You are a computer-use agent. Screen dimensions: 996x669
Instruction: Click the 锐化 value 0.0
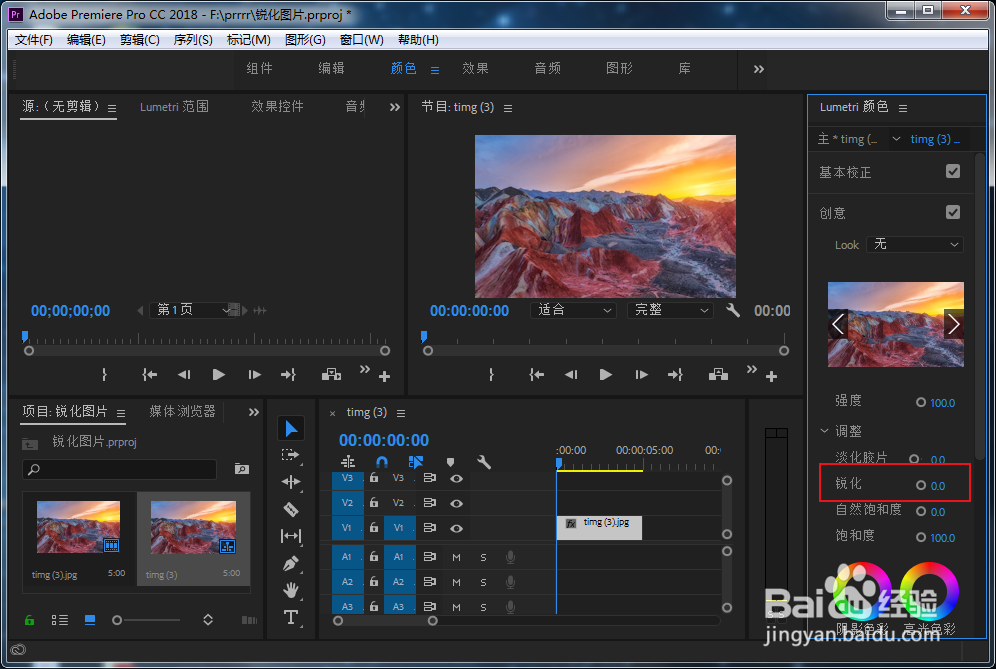click(x=938, y=486)
